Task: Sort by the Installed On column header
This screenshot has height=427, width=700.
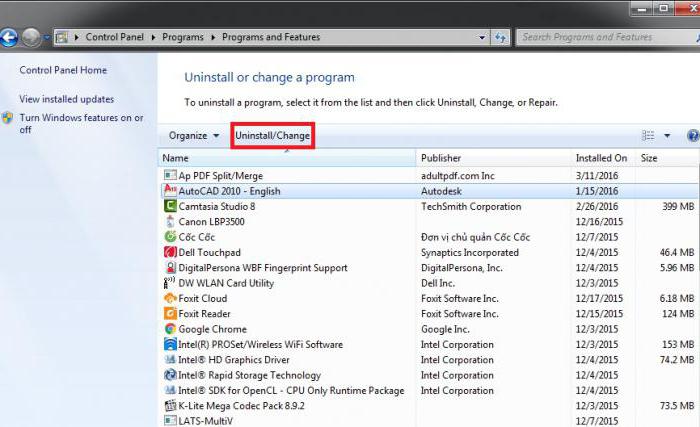Action: pos(601,158)
